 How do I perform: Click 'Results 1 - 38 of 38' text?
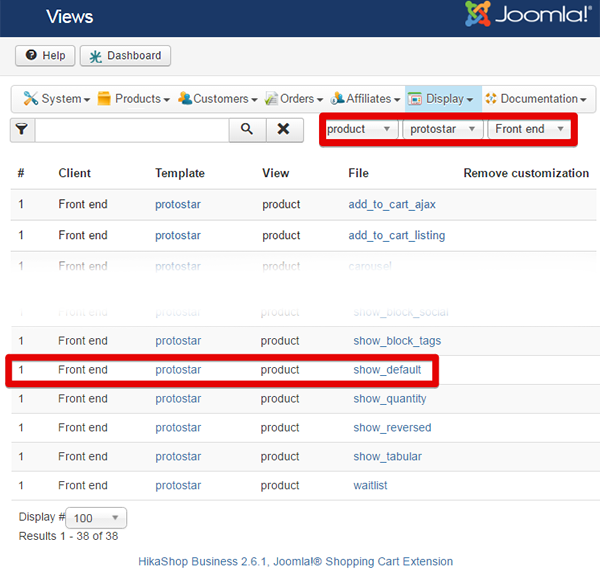68,536
